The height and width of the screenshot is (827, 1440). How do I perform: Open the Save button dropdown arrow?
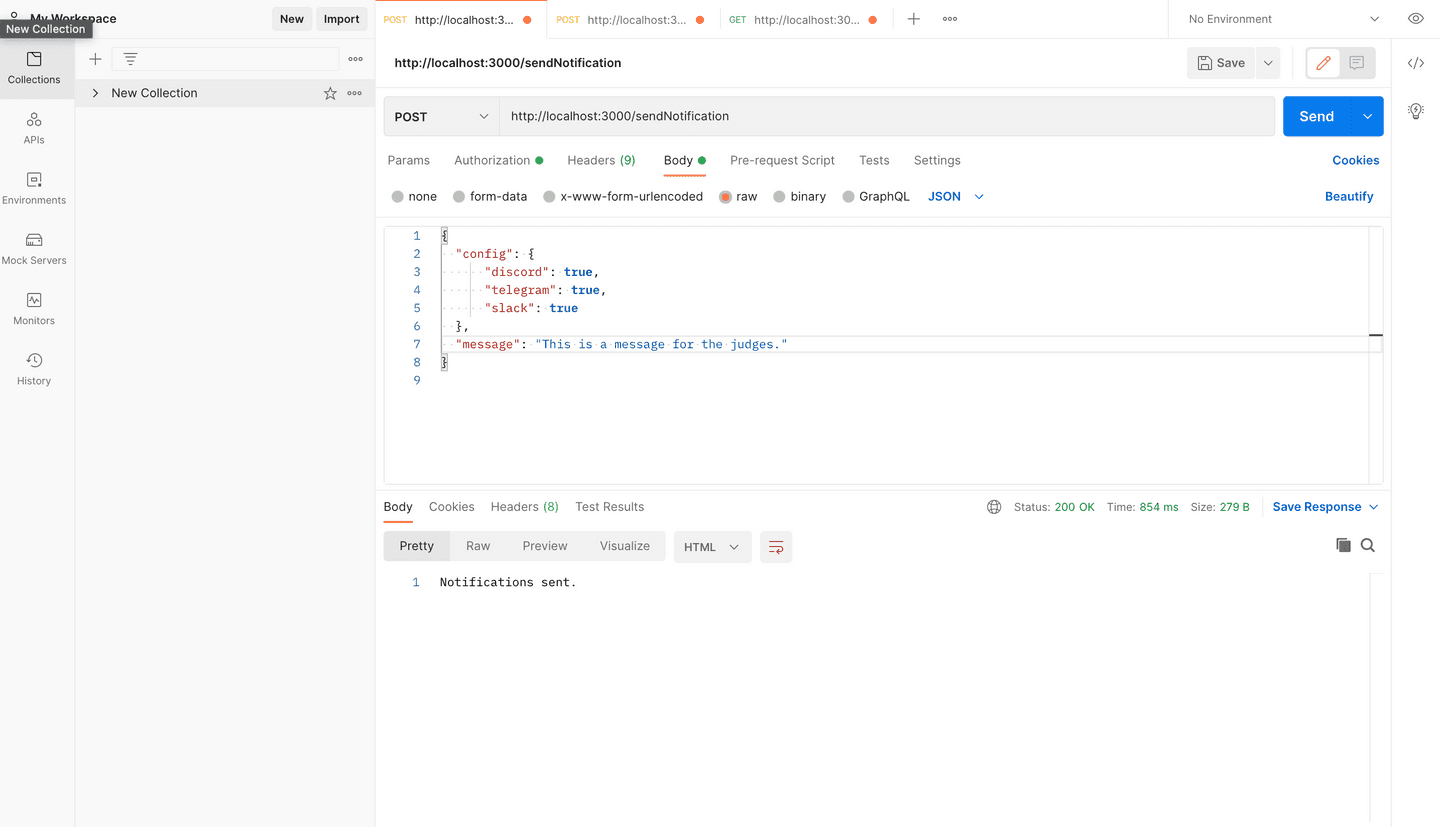coord(1268,63)
